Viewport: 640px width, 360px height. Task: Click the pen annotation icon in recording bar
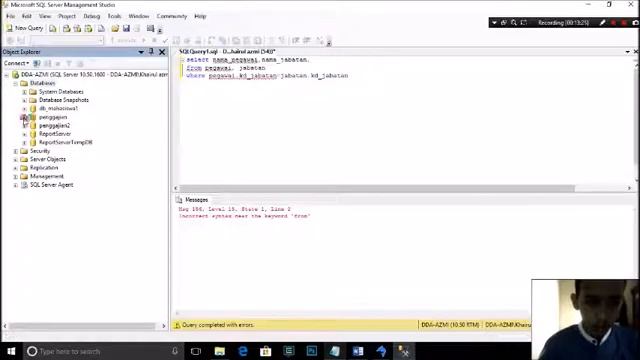pos(602,23)
